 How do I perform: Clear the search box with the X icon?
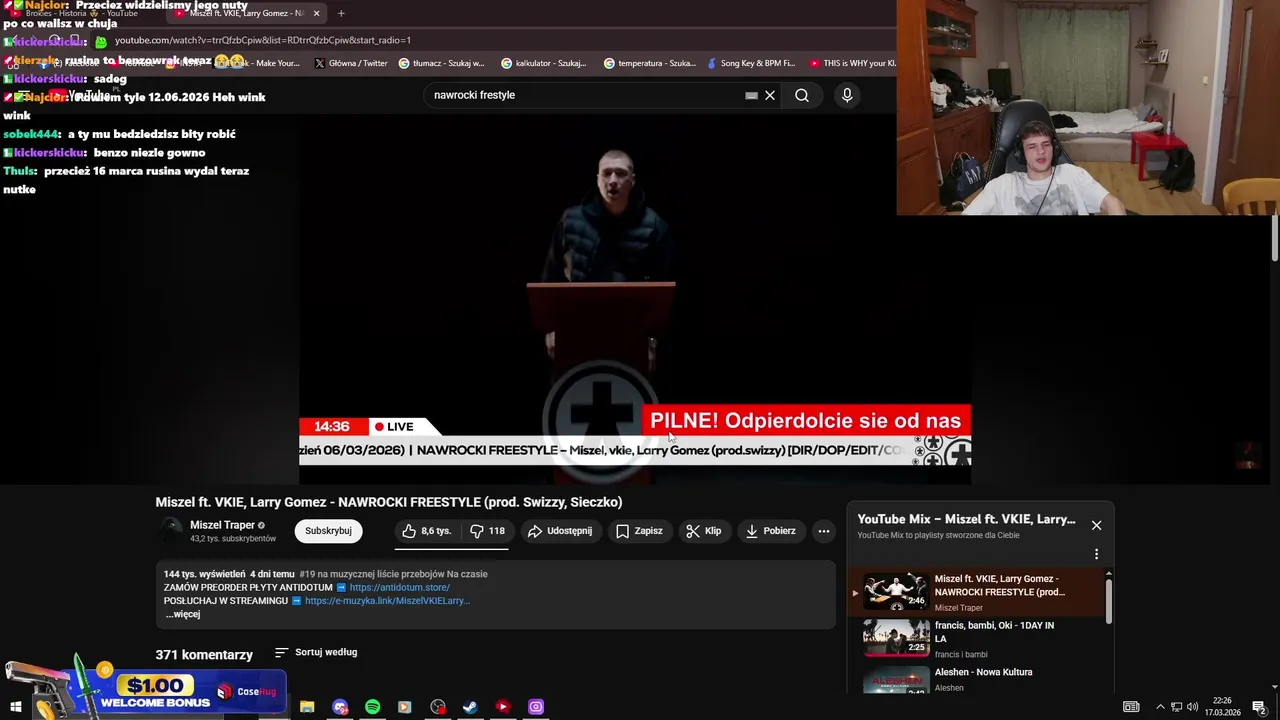point(770,95)
